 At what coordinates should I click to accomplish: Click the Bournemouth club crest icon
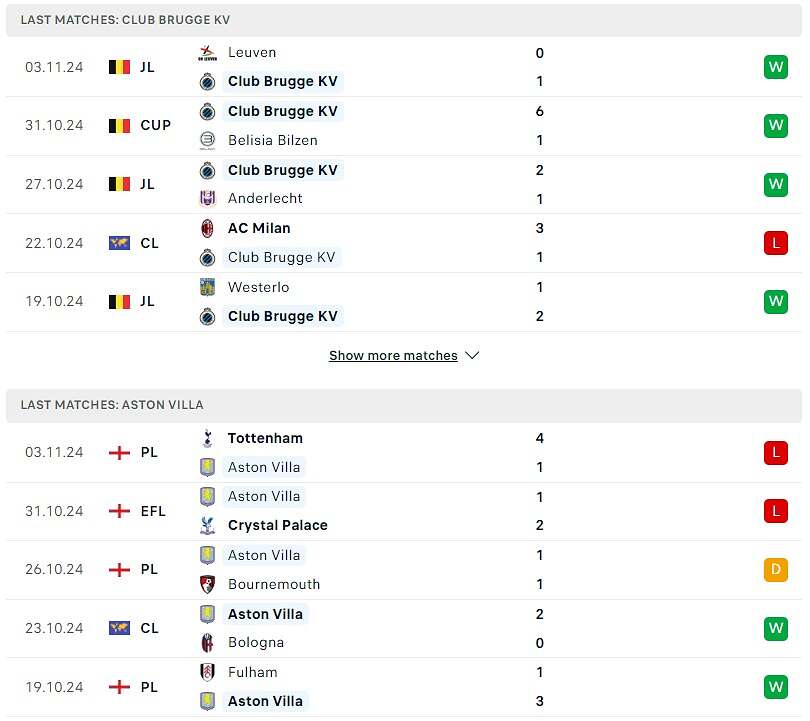(x=207, y=584)
